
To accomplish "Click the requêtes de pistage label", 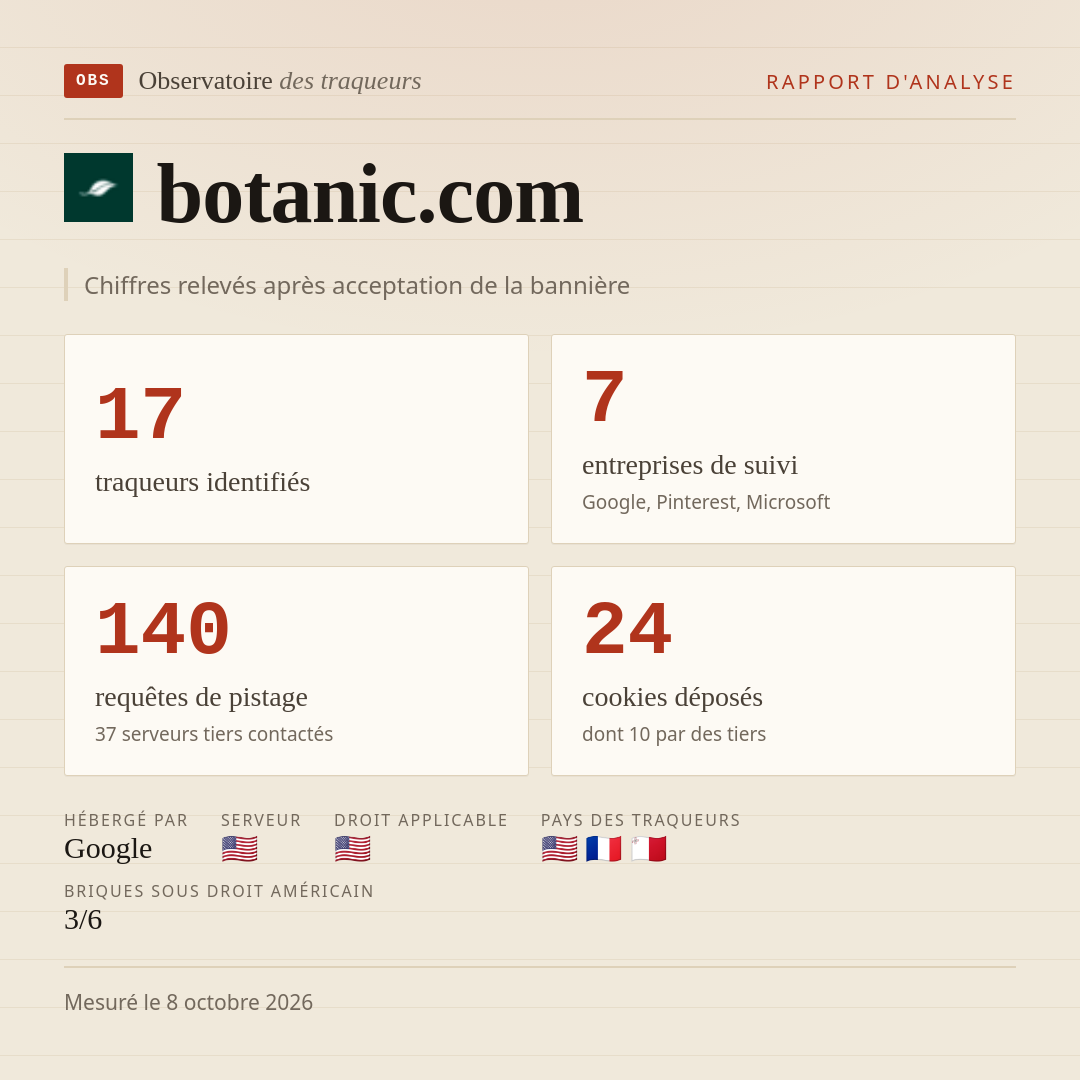I will tap(201, 697).
